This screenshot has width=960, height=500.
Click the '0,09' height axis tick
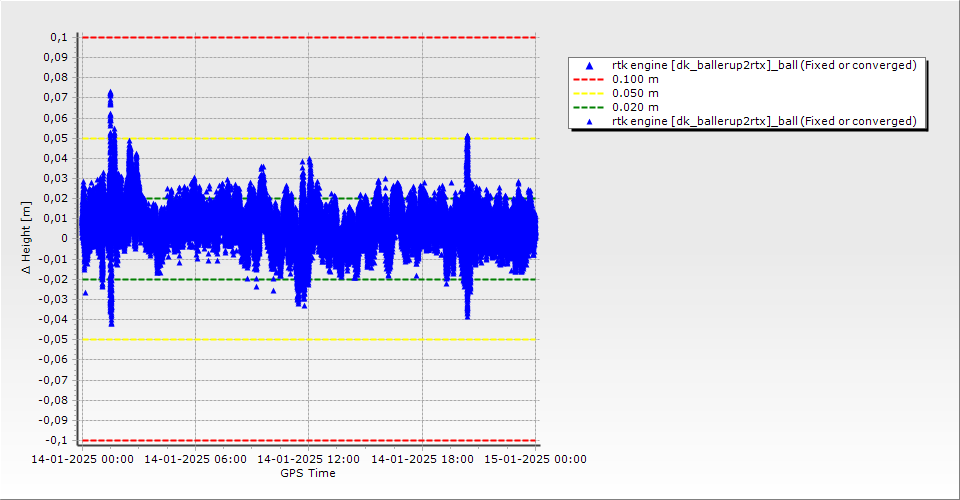pos(56,58)
